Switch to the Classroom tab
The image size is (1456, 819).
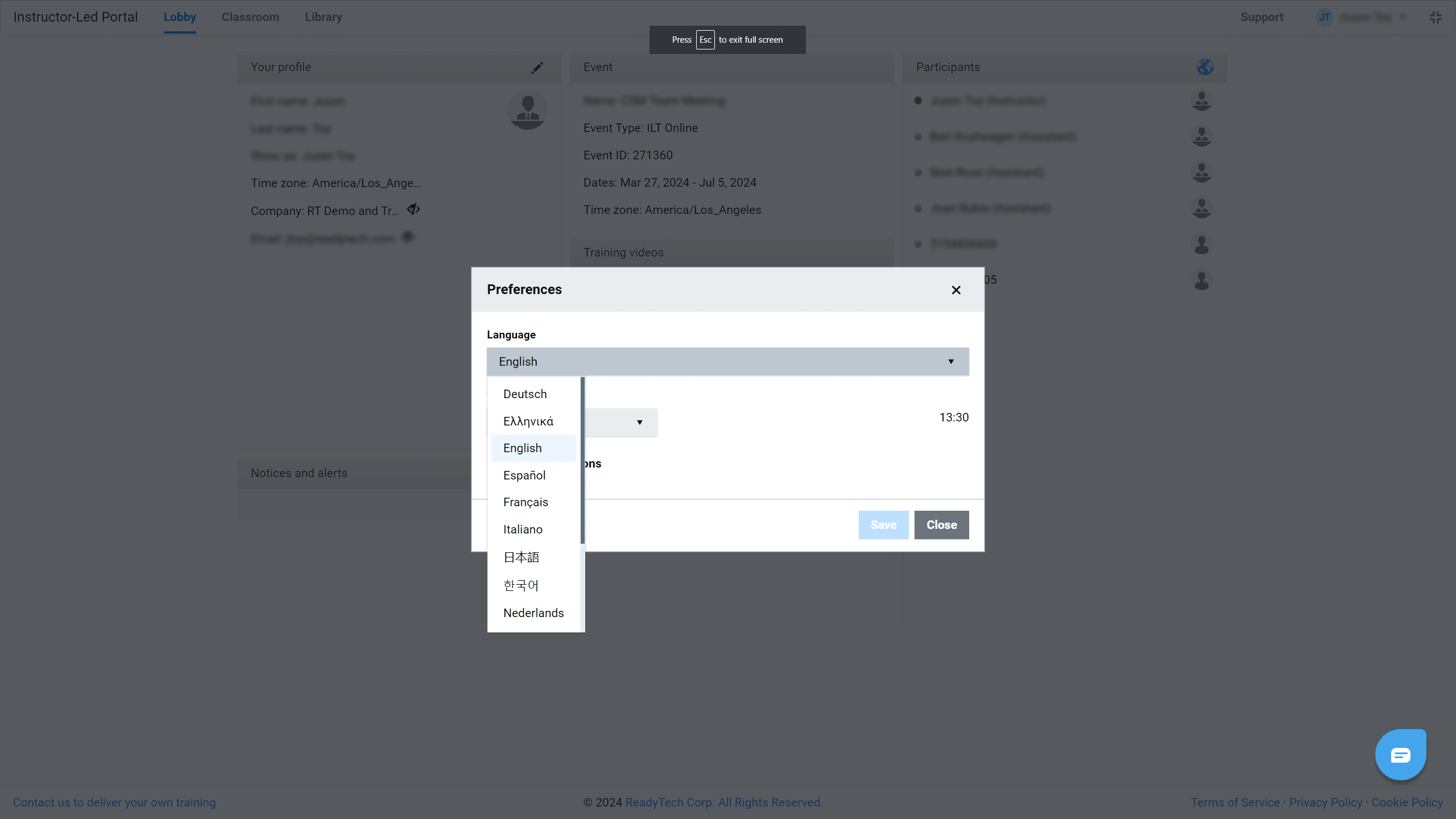[250, 17]
